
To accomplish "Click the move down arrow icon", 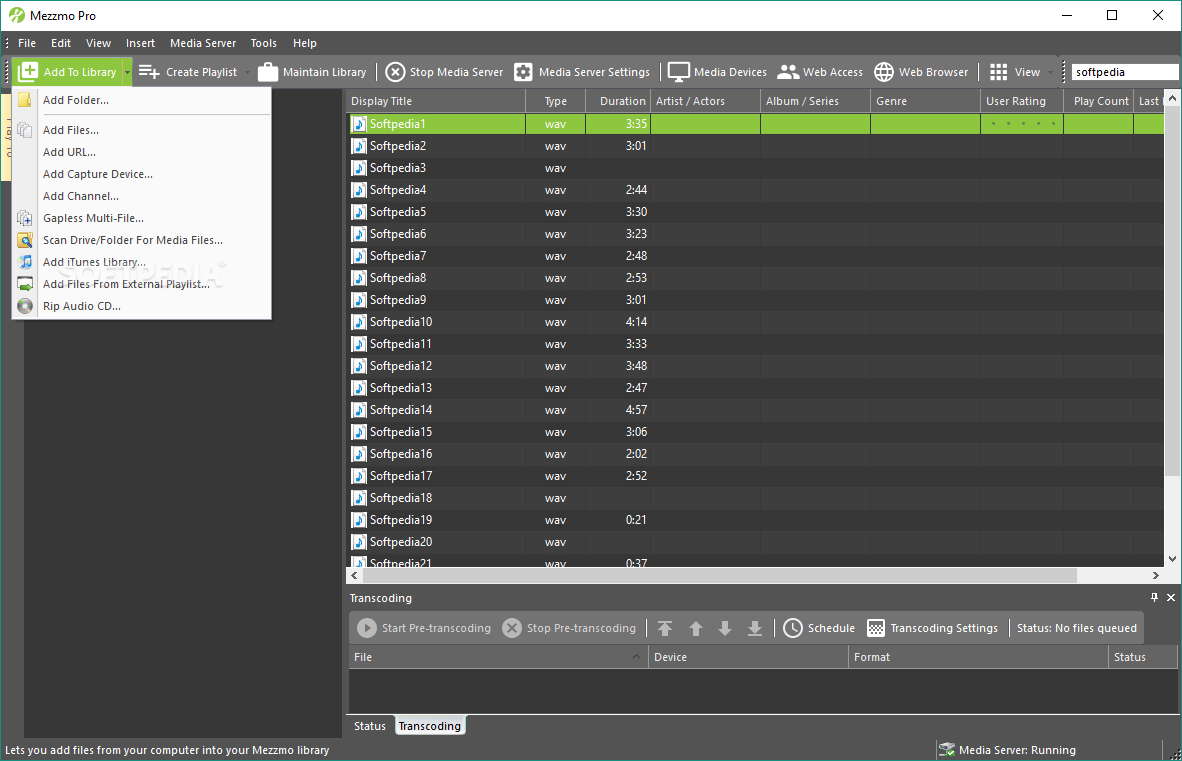I will [x=725, y=628].
